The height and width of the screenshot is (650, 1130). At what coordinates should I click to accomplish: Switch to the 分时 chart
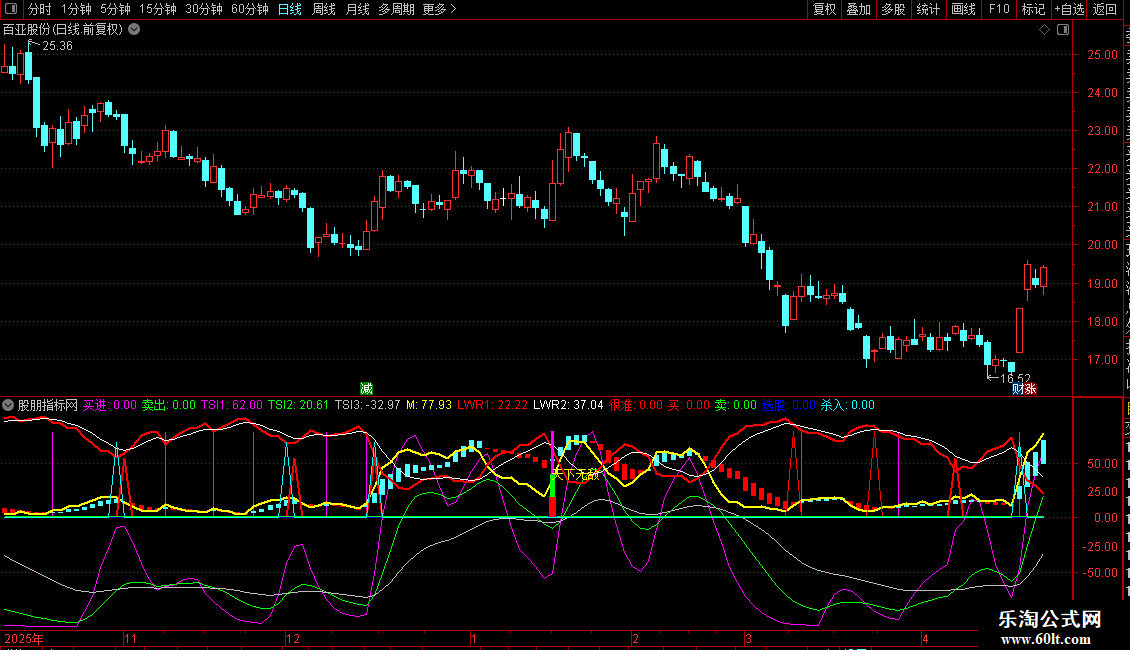coord(40,9)
